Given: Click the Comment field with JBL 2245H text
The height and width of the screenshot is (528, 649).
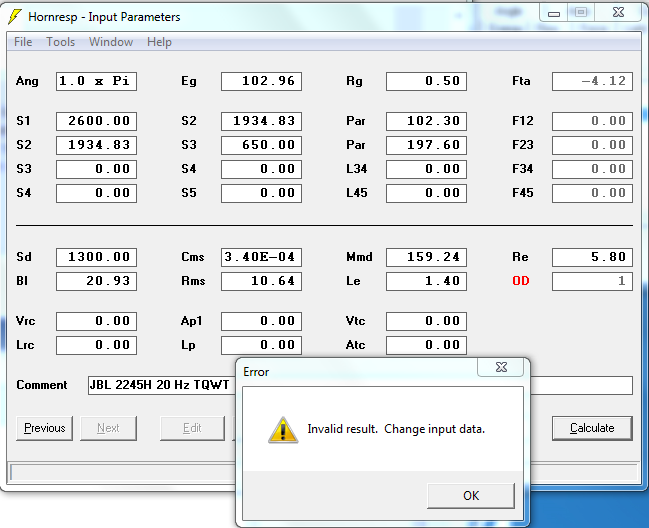Looking at the screenshot, I should (360, 385).
